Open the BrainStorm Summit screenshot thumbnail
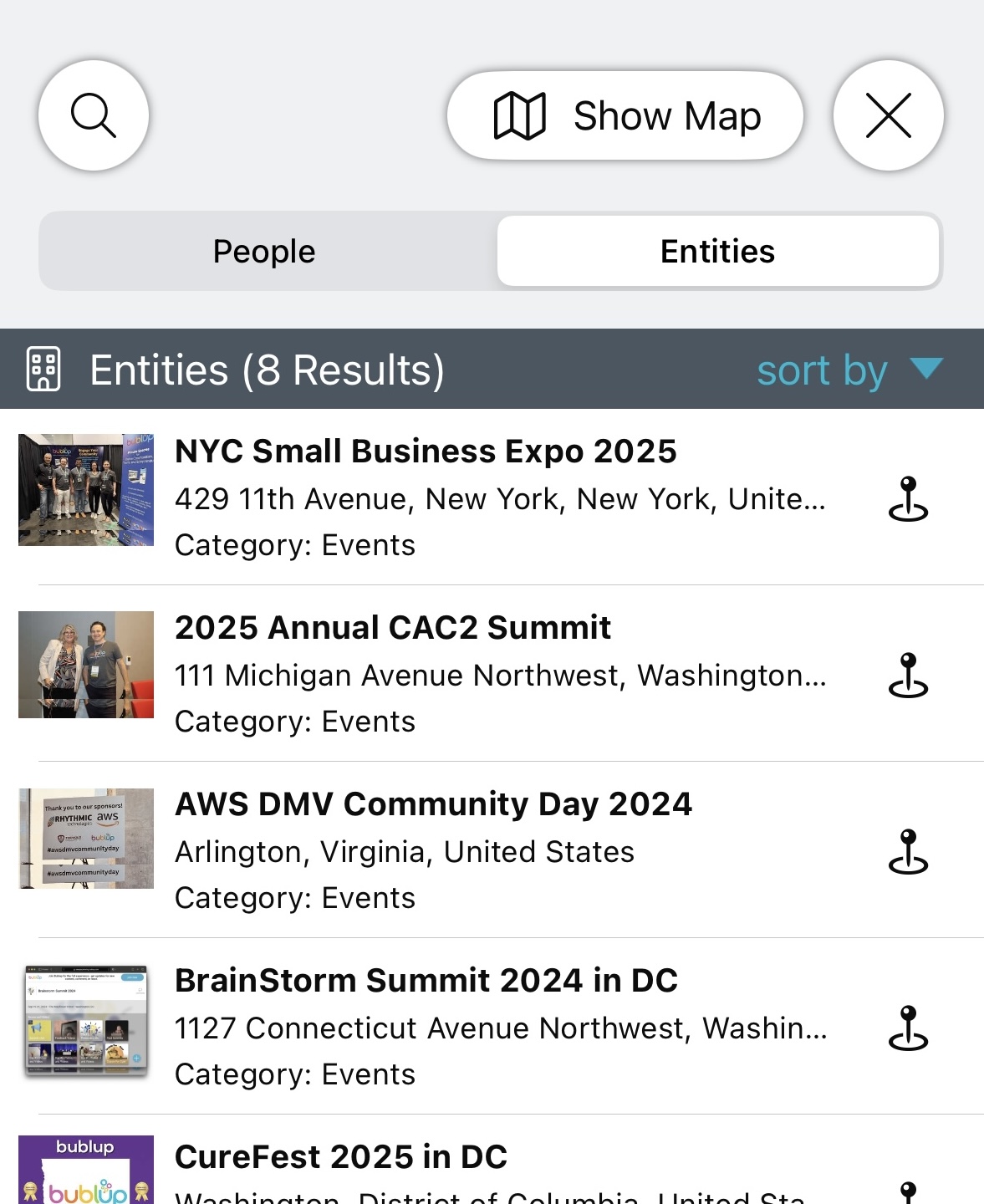The image size is (984, 1204). coord(86,1020)
